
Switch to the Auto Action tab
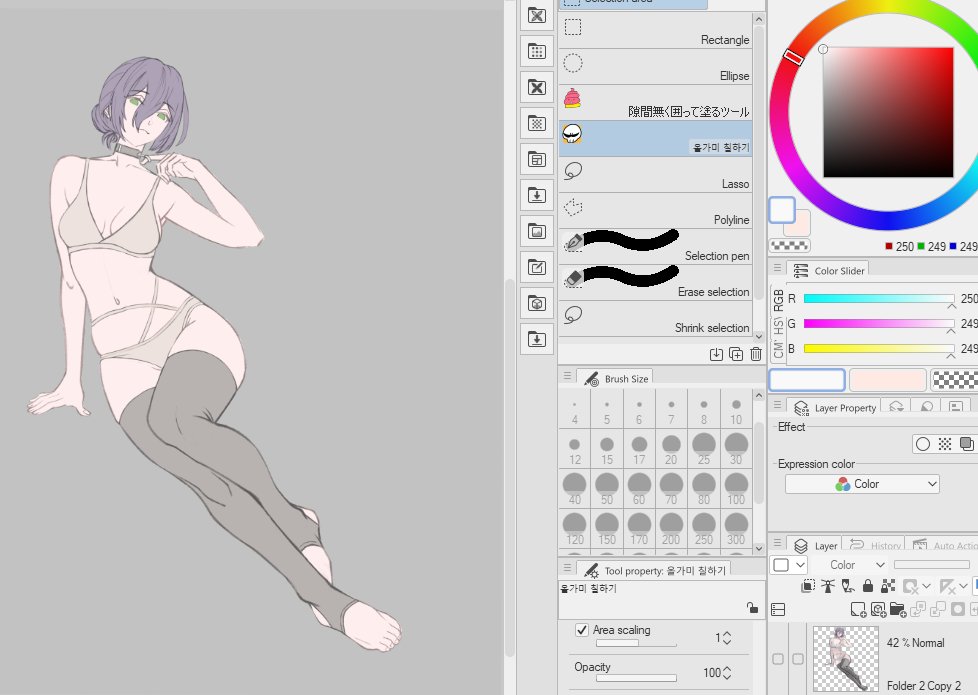tap(944, 546)
